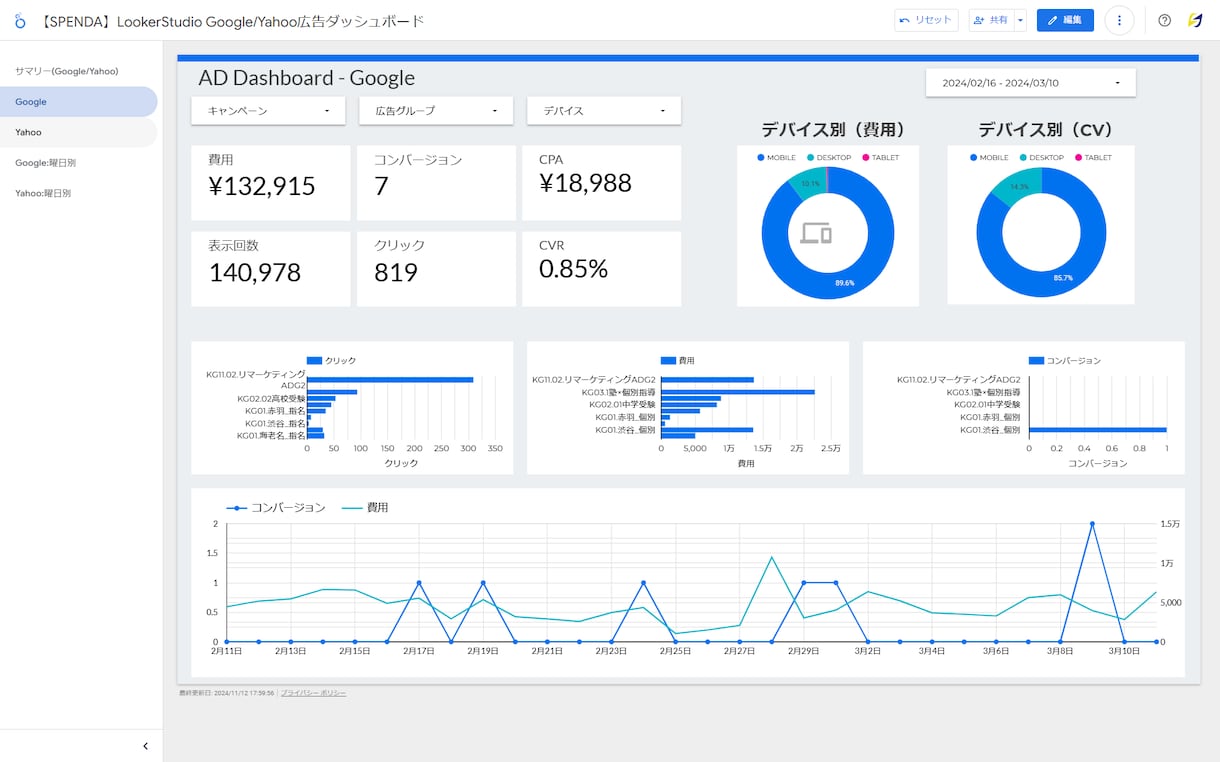Switch to the Yahoo page
Viewport: 1220px width, 762px height.
pos(79,132)
